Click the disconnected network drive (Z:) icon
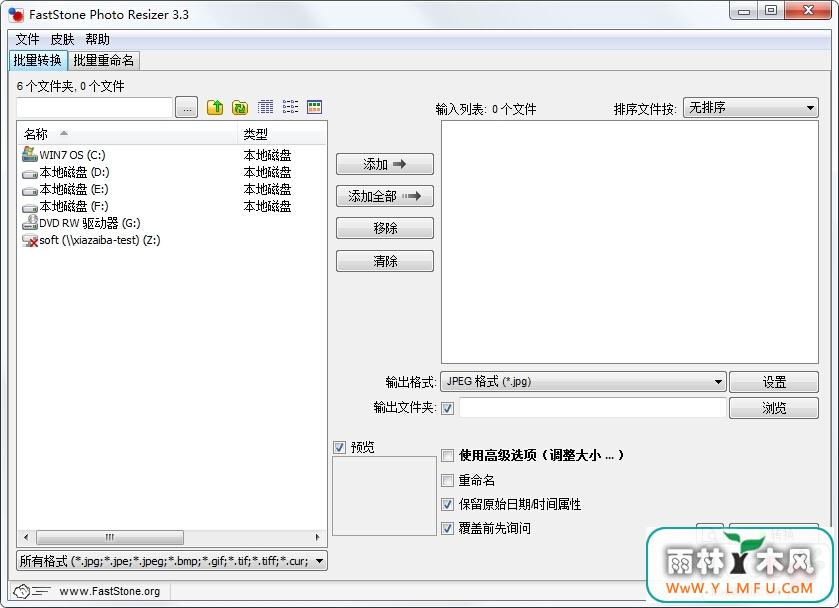 coord(29,240)
